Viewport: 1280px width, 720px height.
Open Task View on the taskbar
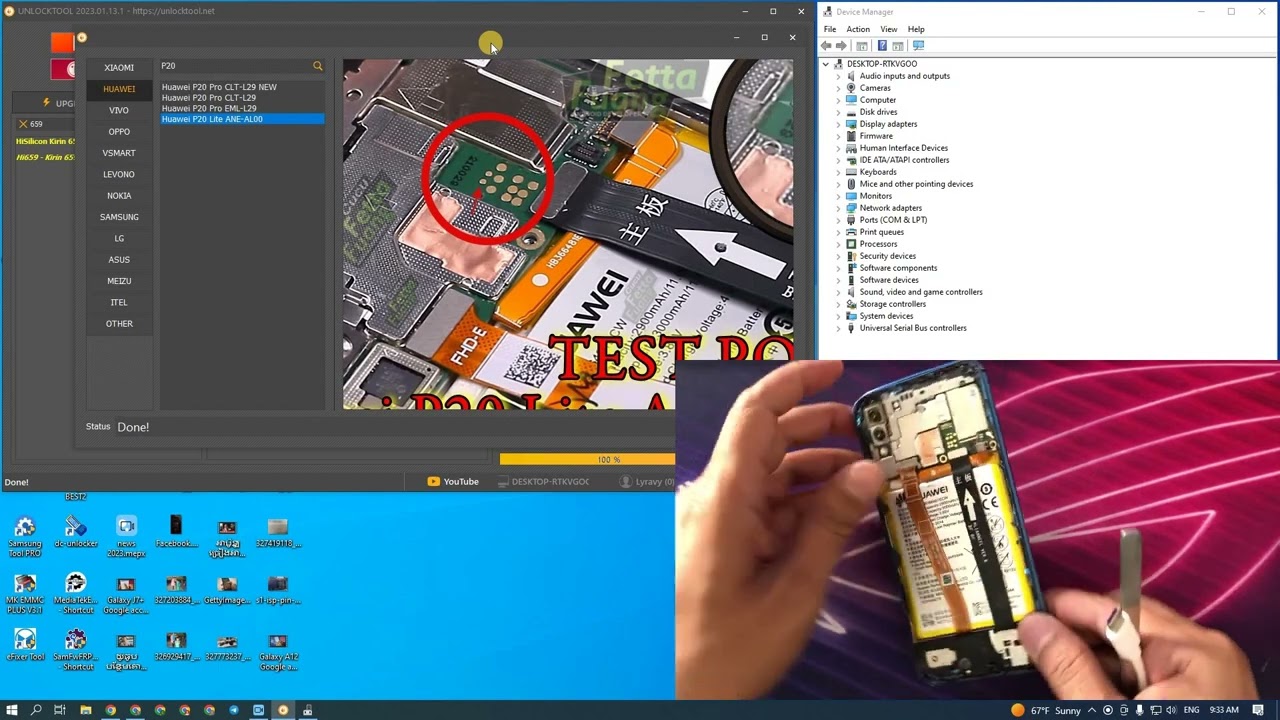(60, 710)
